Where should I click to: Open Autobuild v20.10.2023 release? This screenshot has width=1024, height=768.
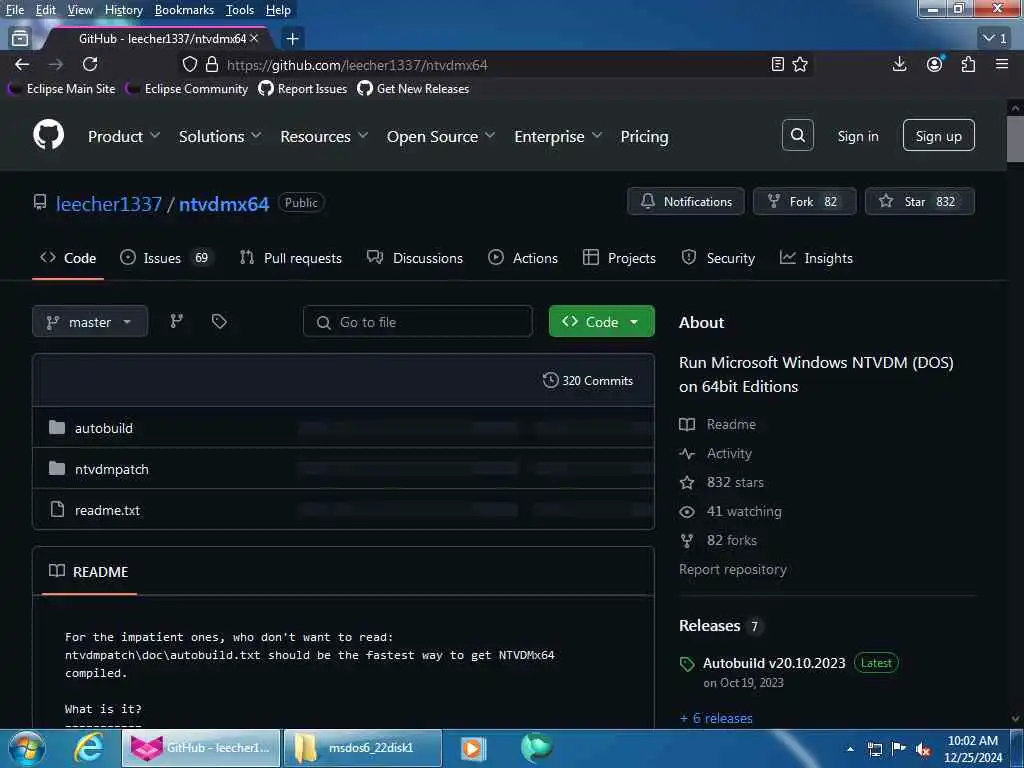pos(774,663)
